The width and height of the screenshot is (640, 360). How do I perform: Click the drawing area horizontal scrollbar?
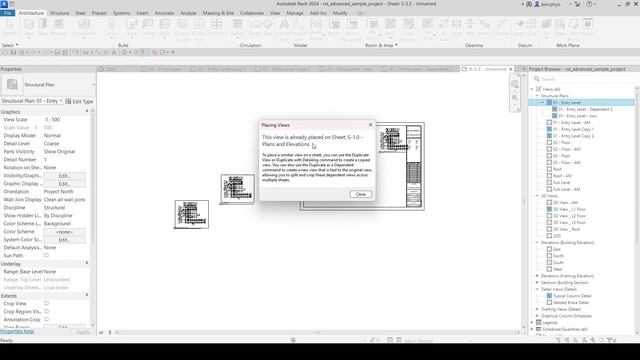317,333
